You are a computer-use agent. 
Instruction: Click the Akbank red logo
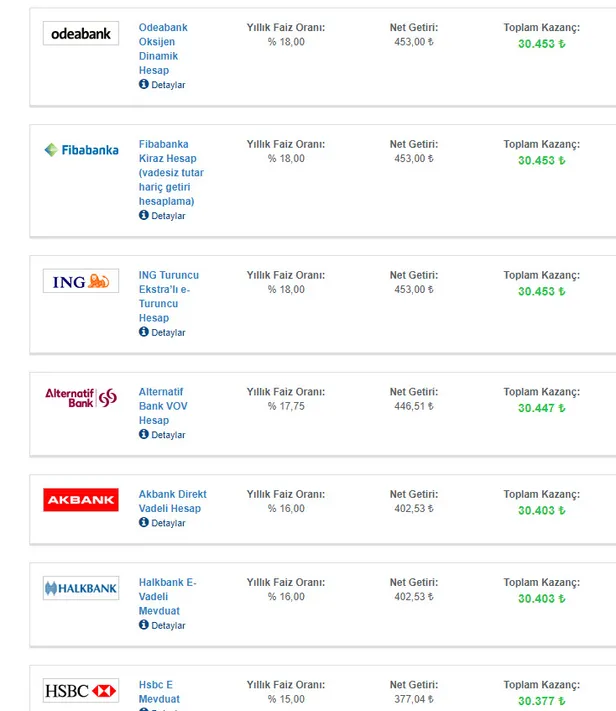(x=81, y=500)
